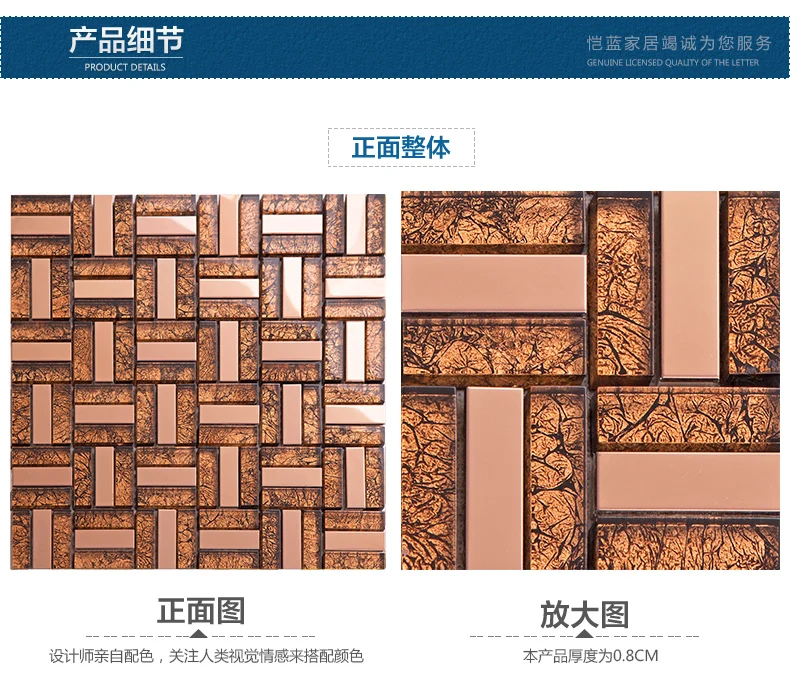Click the 恺蓝家居竭诚为您服务 slogan
The width and height of the screenshot is (790, 699).
click(679, 43)
